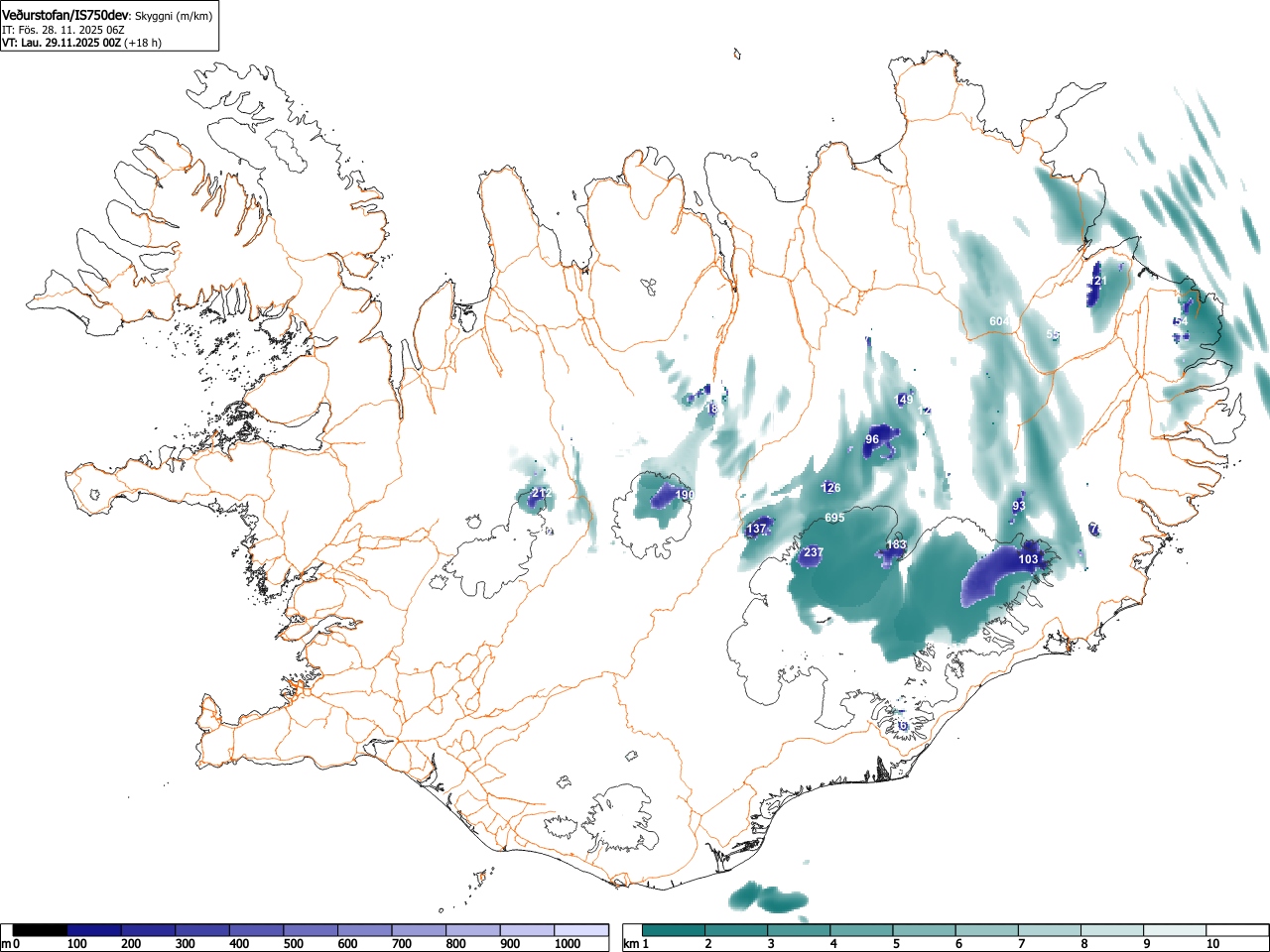Click the map value 183
The image size is (1270, 952).
pos(896,545)
